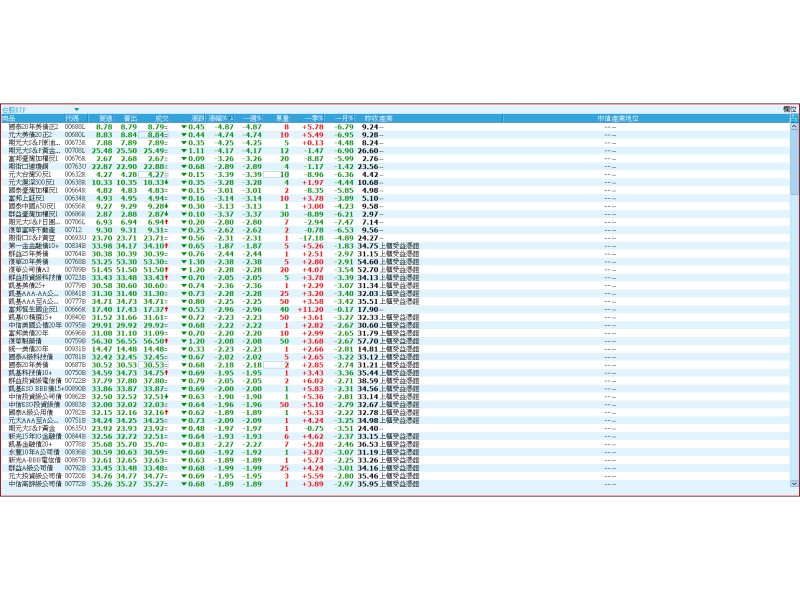Select the 中信高評級公司債 row
Viewport: 800px width, 600px height.
30,485
